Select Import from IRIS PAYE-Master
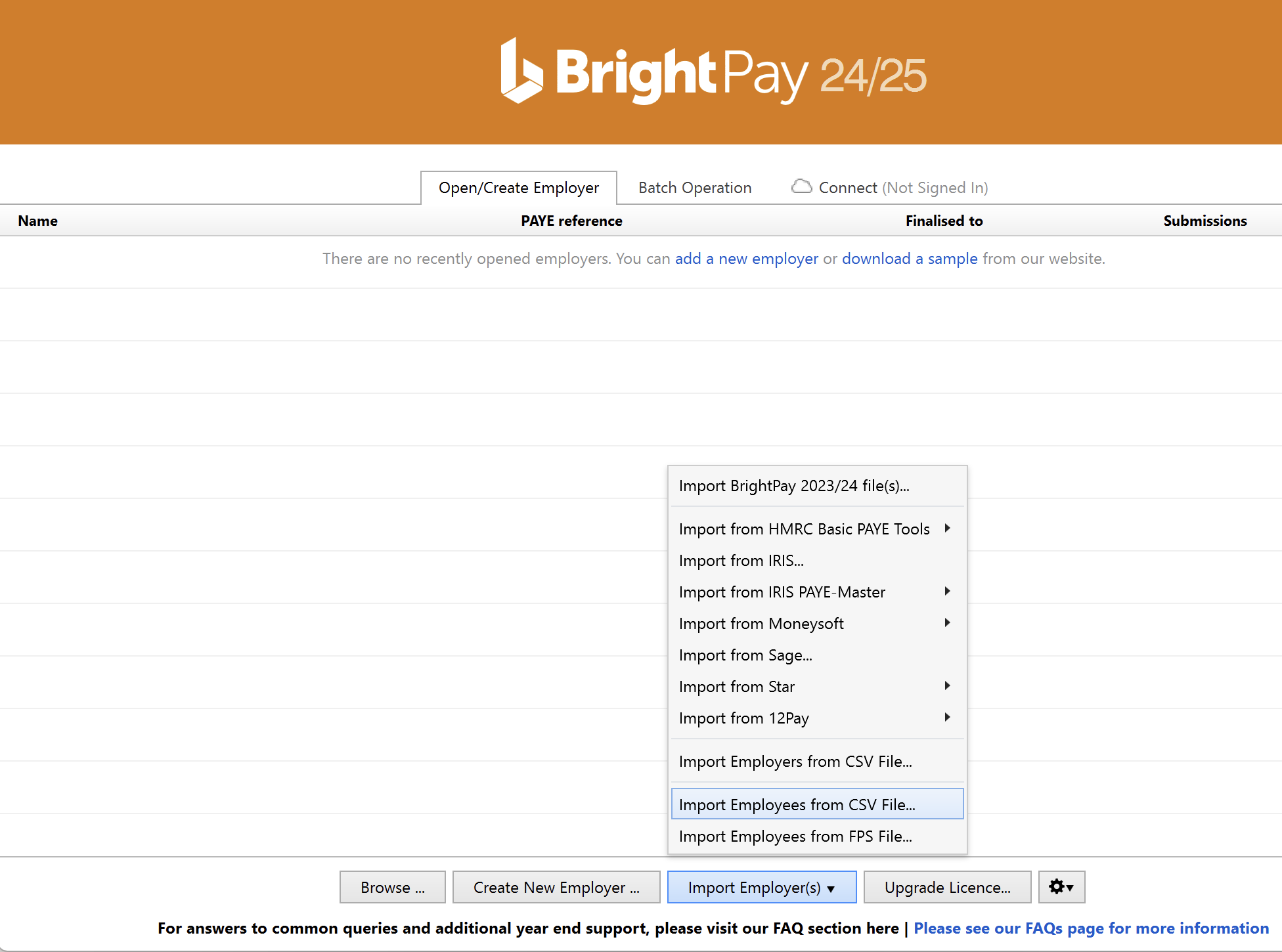 817,592
